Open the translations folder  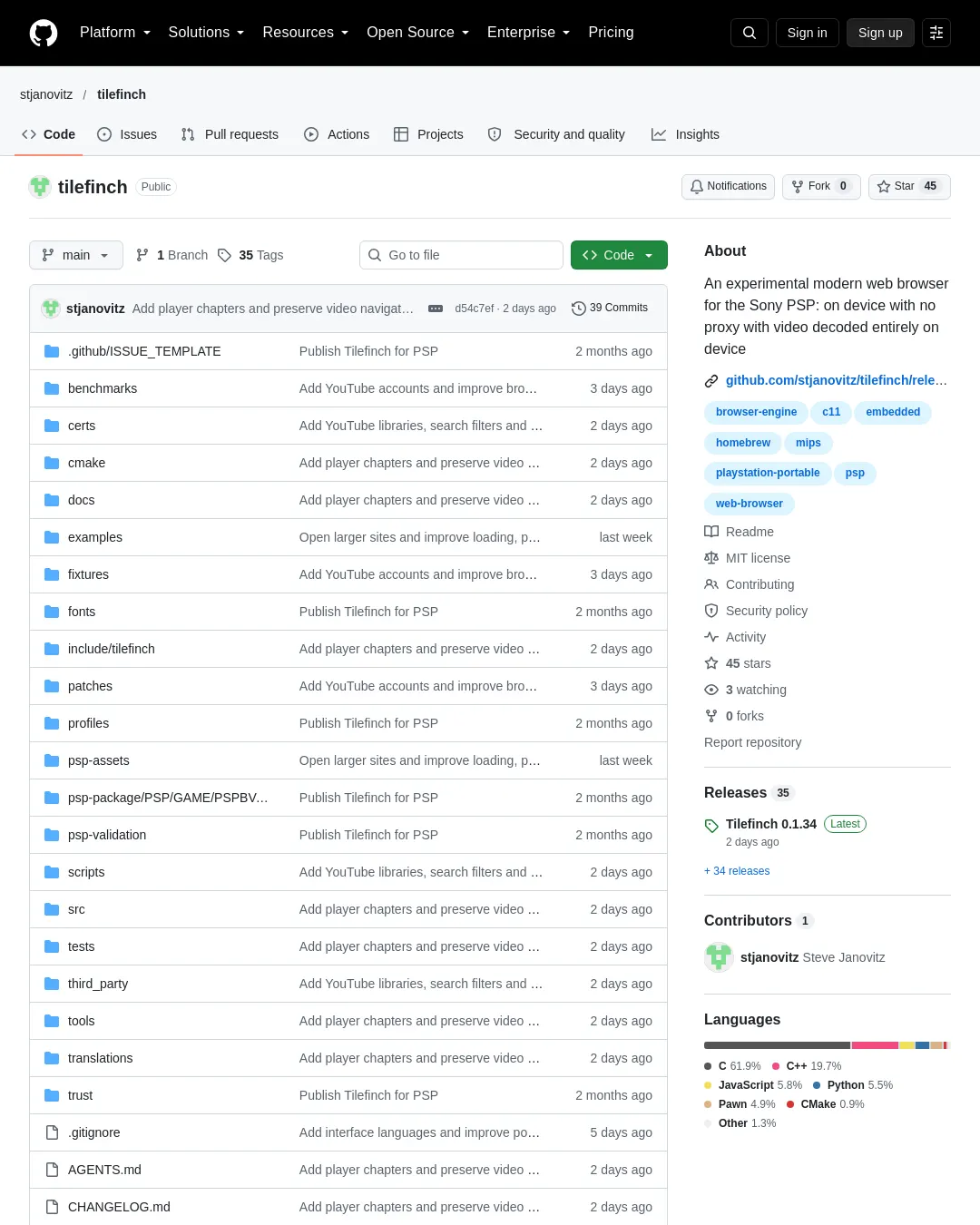pyautogui.click(x=100, y=1058)
